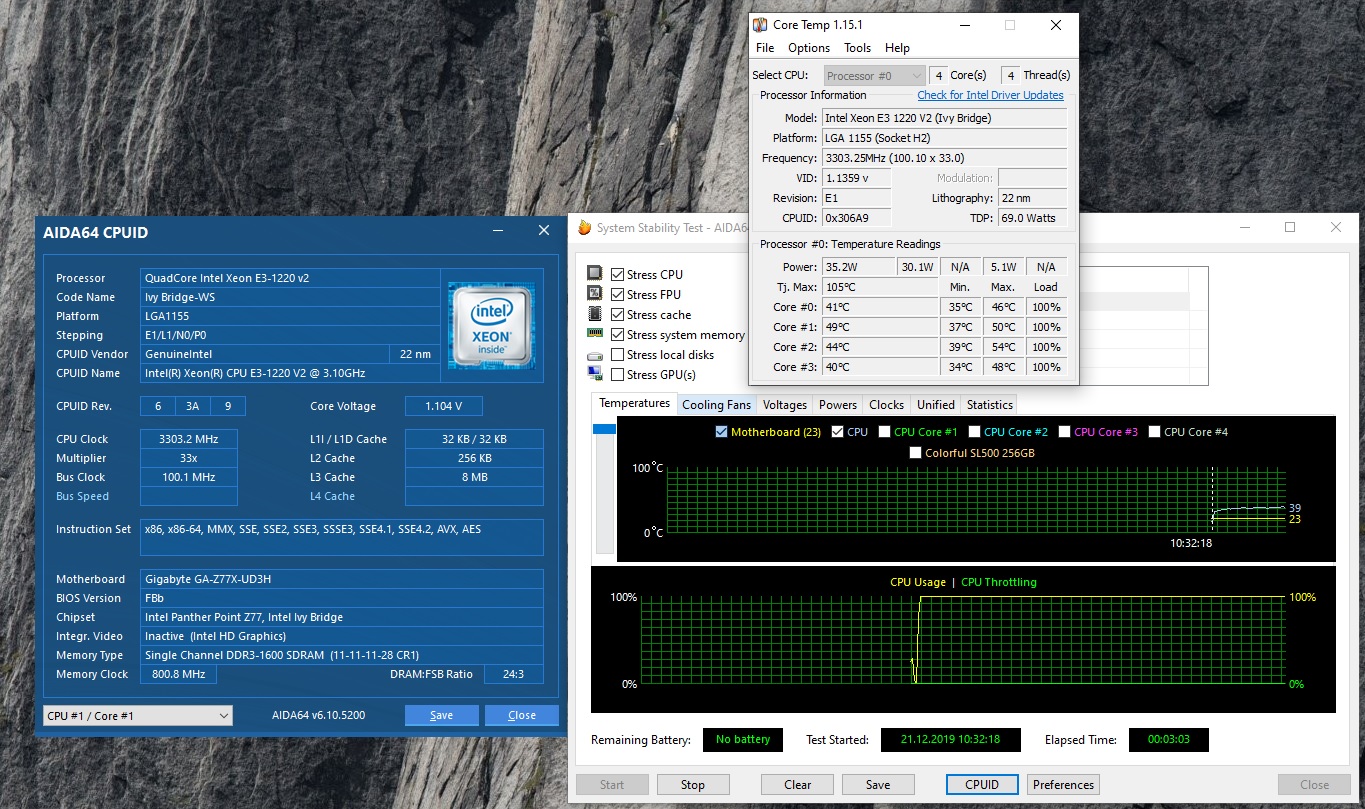Image resolution: width=1365 pixels, height=809 pixels.
Task: Open the Powers tab
Action: 838,405
